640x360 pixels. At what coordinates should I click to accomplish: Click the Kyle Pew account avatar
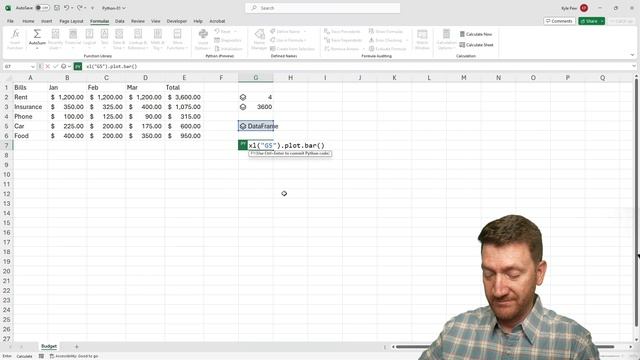click(584, 8)
